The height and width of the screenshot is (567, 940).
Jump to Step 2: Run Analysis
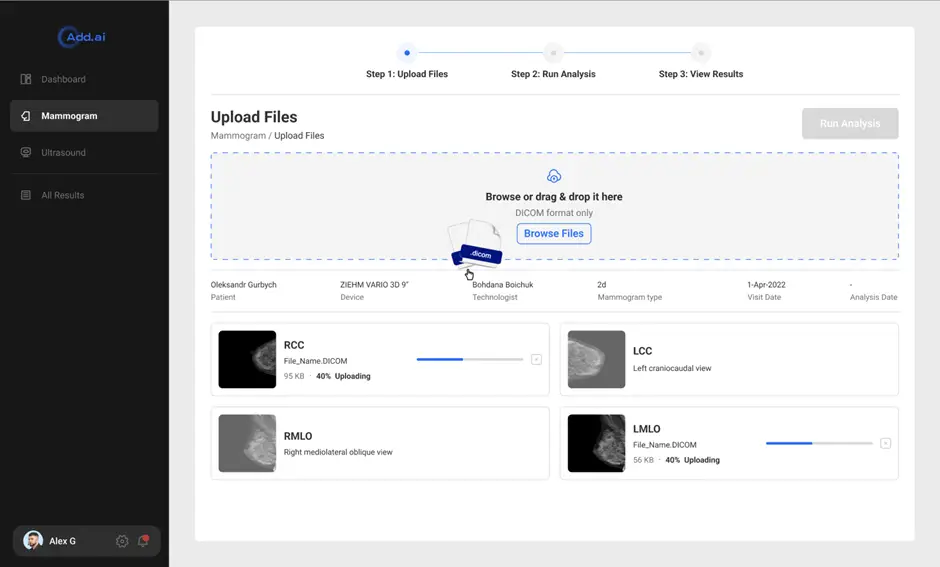click(553, 53)
